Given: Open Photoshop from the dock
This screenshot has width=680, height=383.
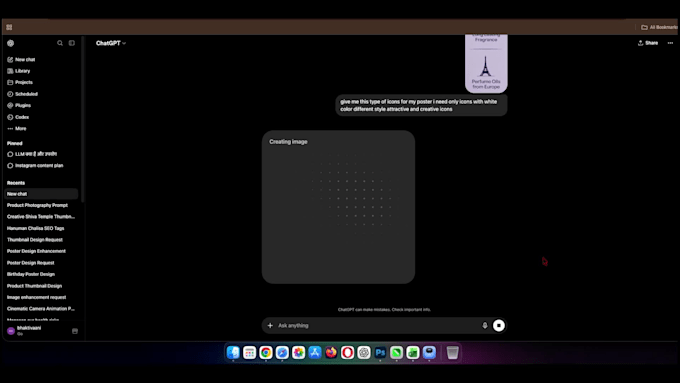Looking at the screenshot, I should coord(380,352).
